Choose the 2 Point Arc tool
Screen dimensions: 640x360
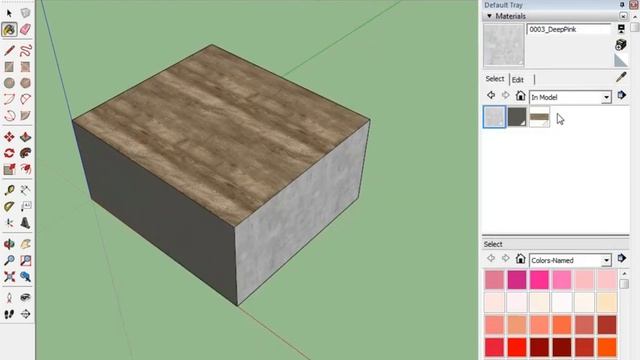pos(25,99)
